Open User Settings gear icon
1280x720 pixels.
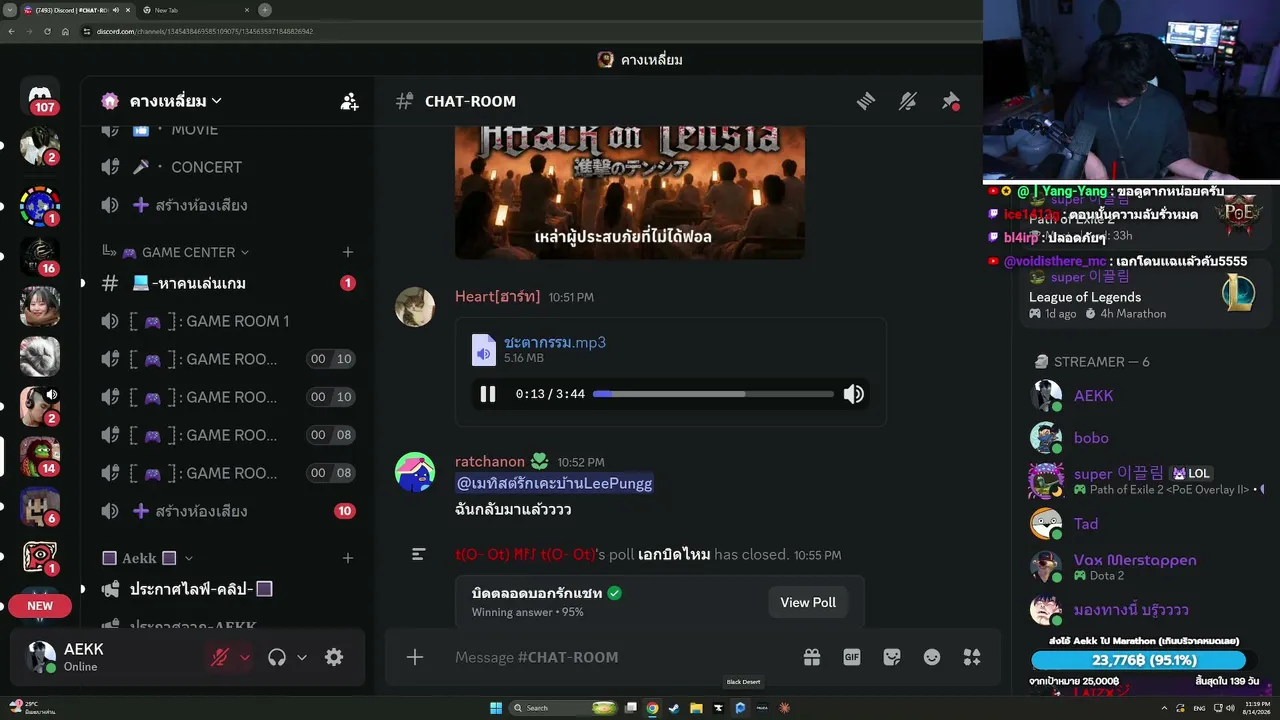click(x=334, y=657)
